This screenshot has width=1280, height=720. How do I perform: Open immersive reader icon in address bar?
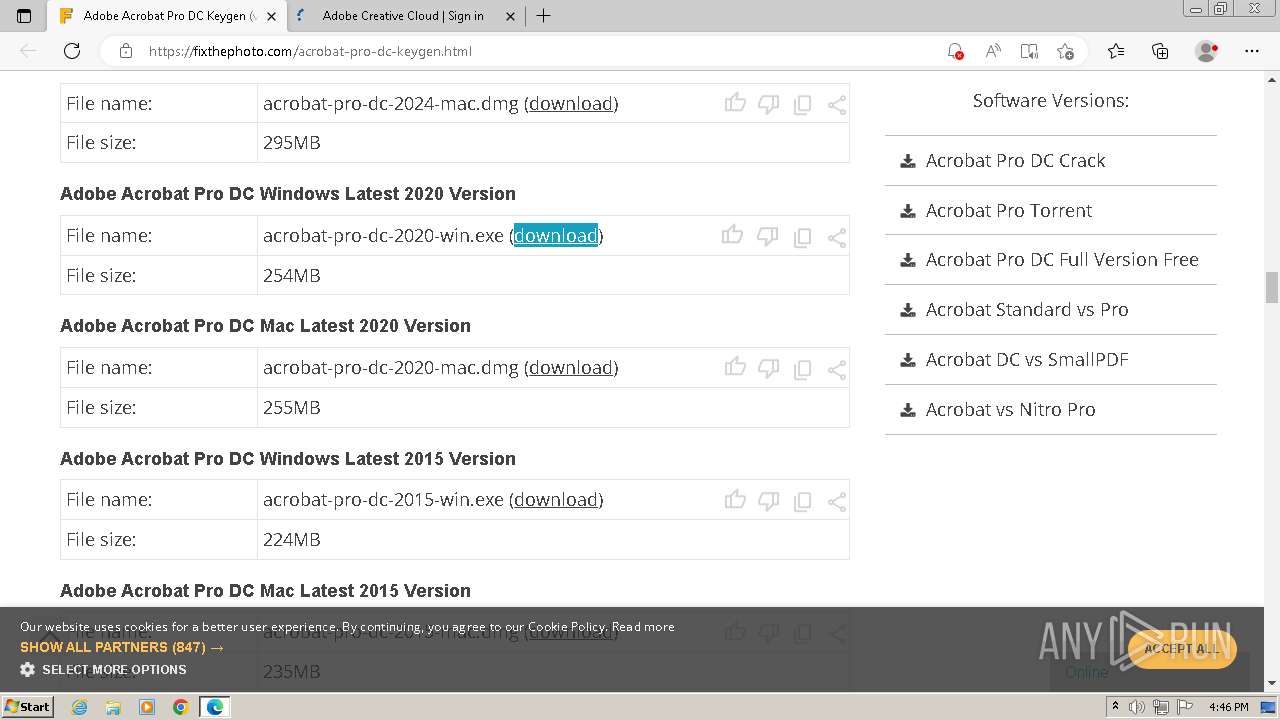click(x=1029, y=51)
